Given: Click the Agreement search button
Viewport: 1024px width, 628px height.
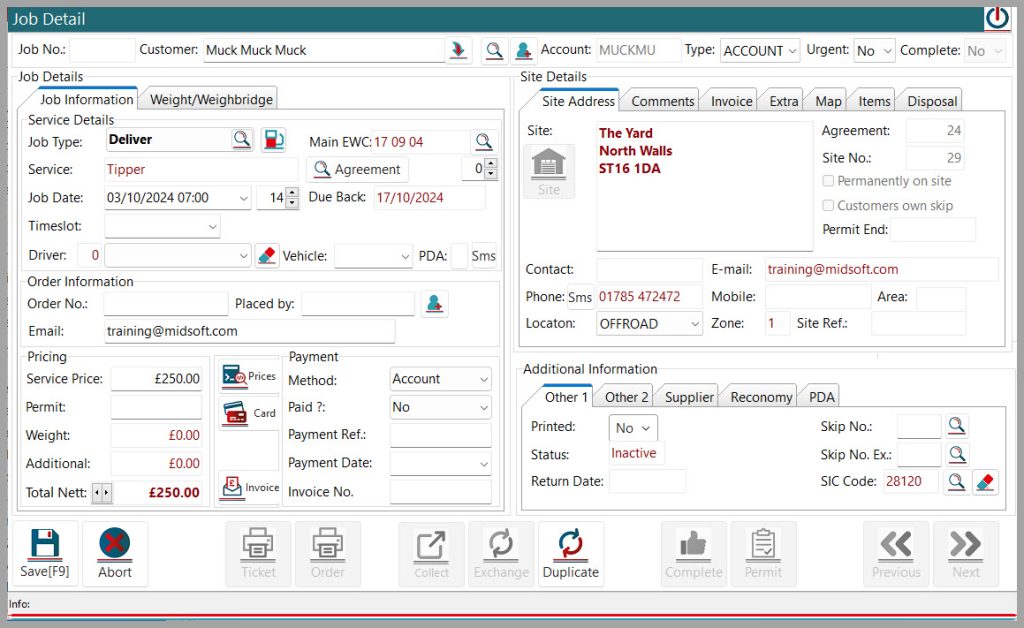Looking at the screenshot, I should (x=357, y=170).
